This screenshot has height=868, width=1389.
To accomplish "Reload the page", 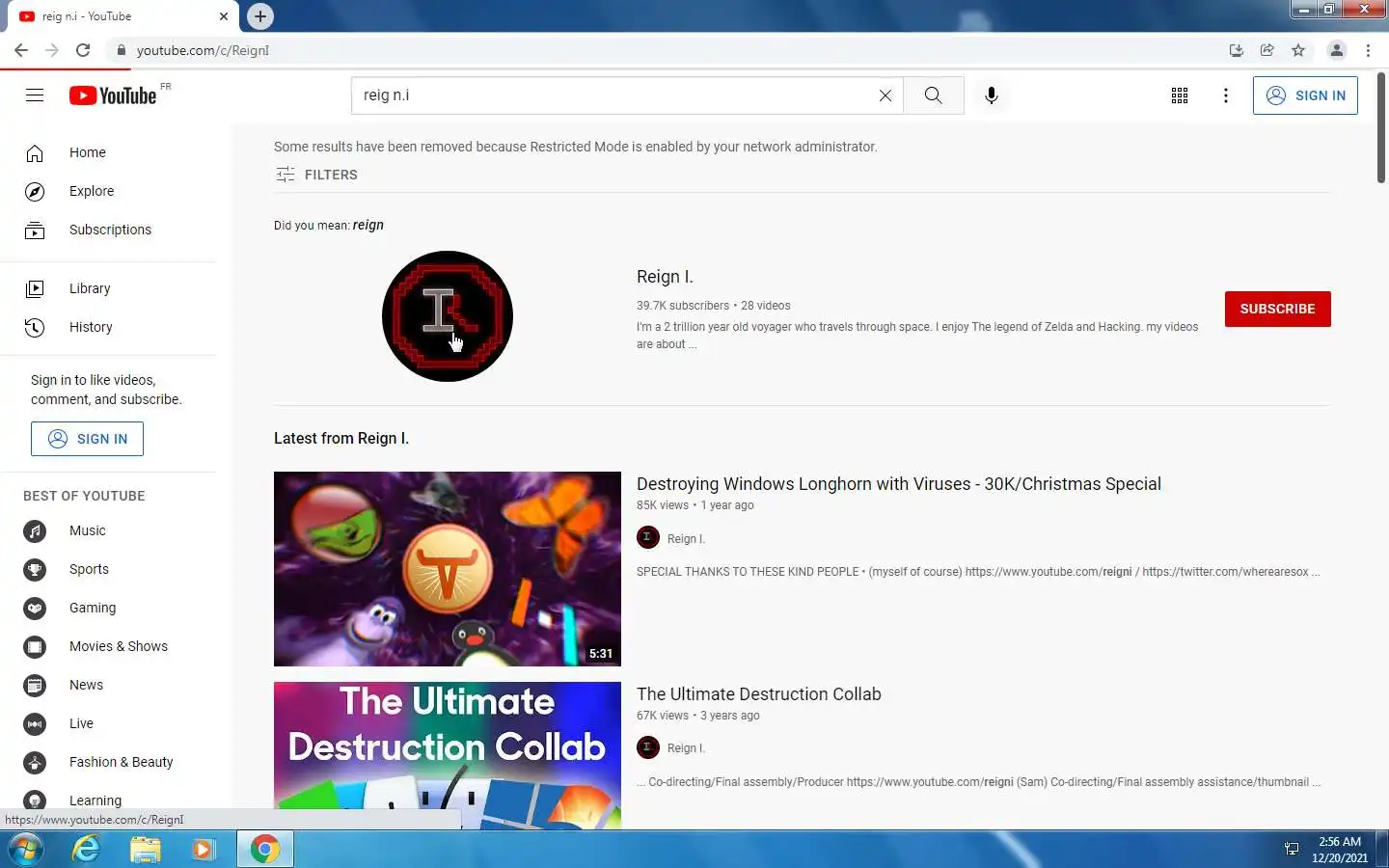I will [x=83, y=50].
